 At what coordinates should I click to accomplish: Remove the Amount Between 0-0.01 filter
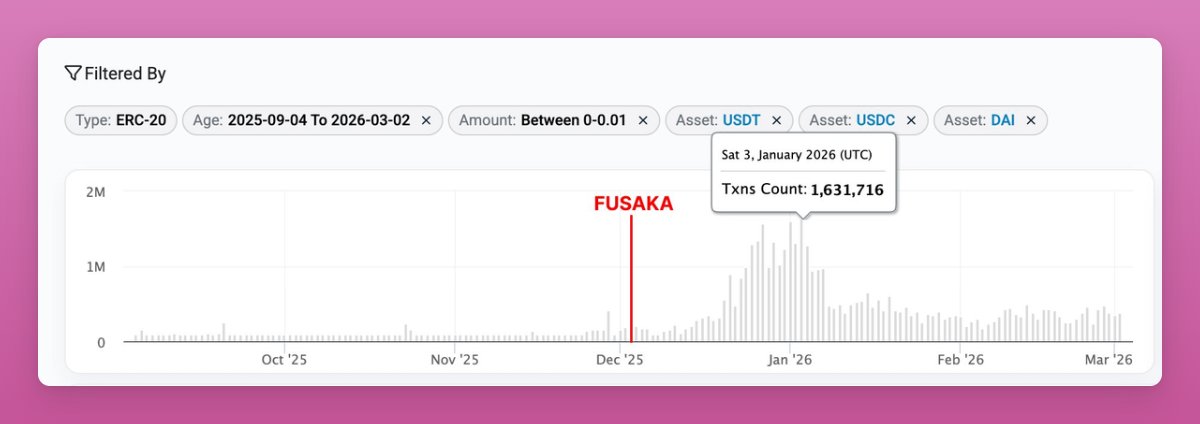[643, 120]
